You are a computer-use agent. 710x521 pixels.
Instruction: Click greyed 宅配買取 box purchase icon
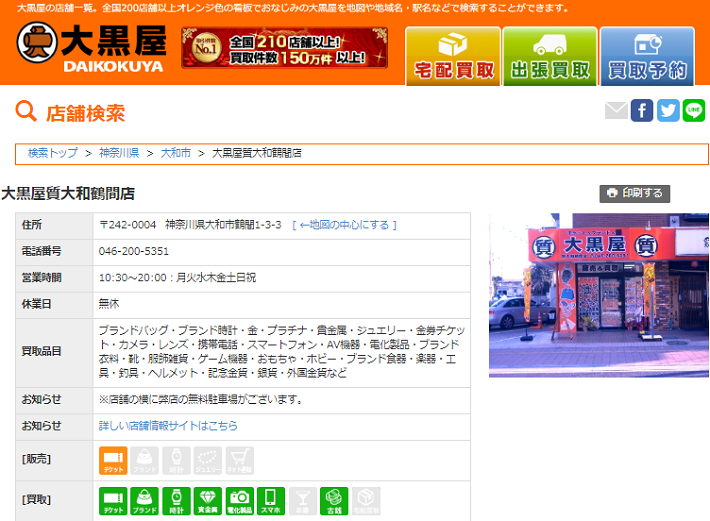coord(366,501)
